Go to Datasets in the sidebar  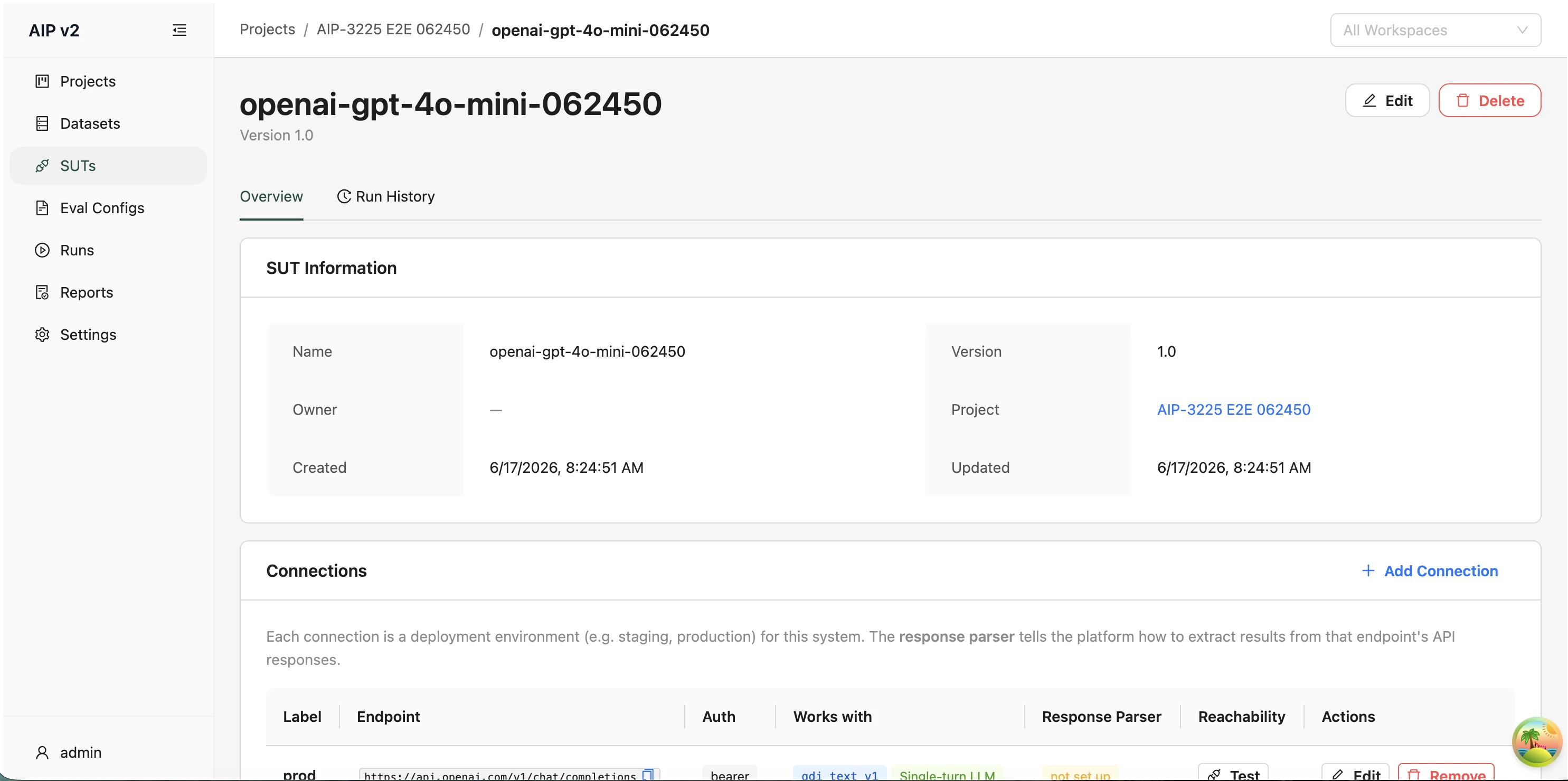(108, 123)
